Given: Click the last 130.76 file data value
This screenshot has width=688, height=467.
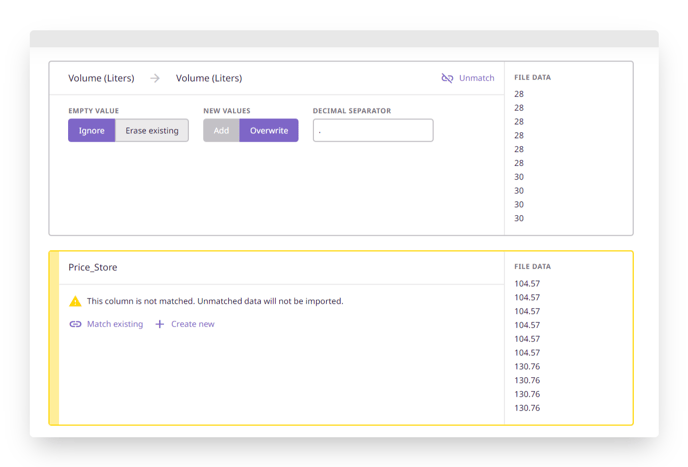Looking at the screenshot, I should (527, 408).
